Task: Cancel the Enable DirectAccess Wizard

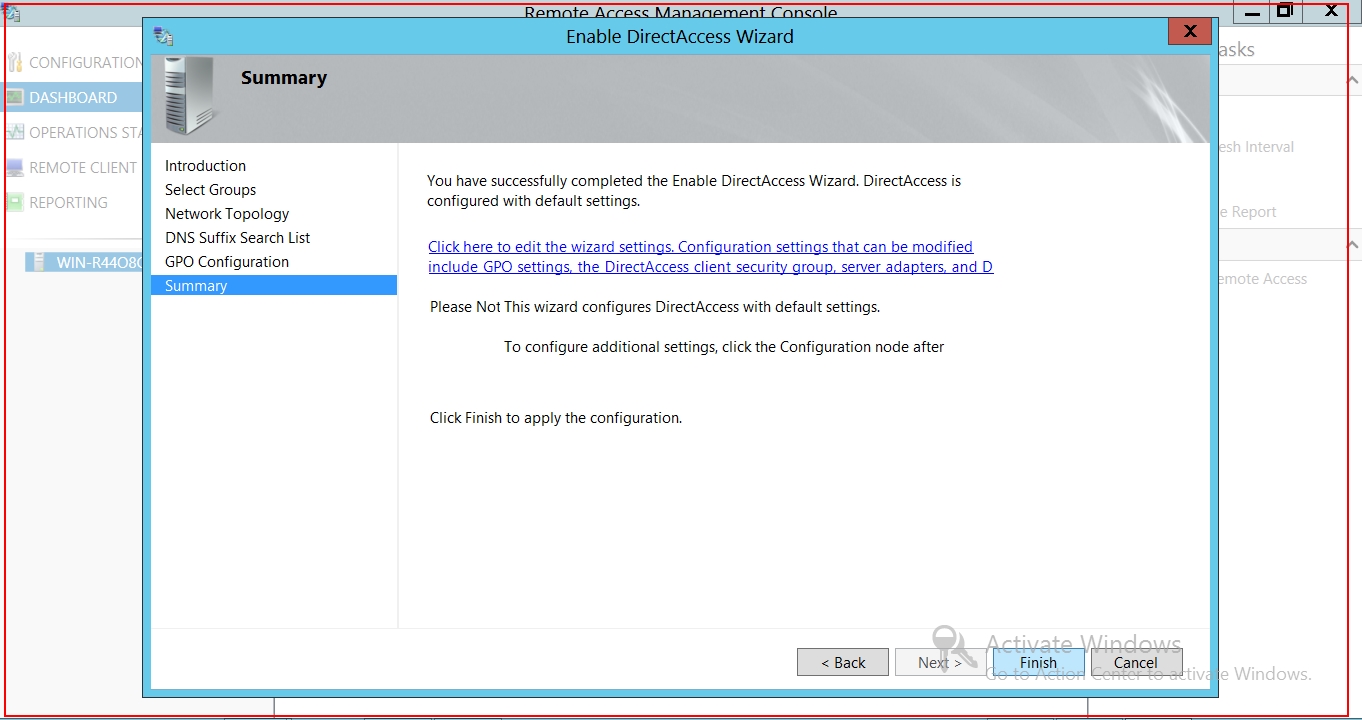Action: 1136,662
